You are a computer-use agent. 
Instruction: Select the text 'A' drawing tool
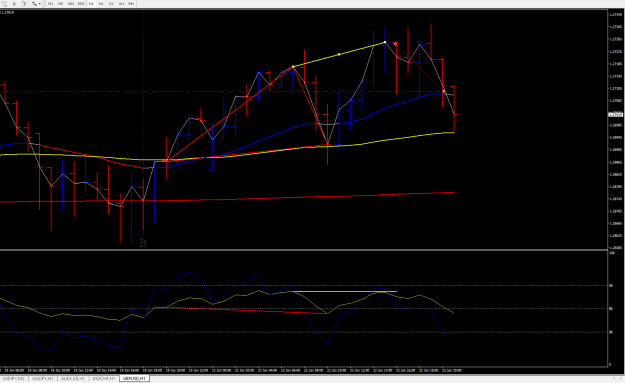pos(14,4)
